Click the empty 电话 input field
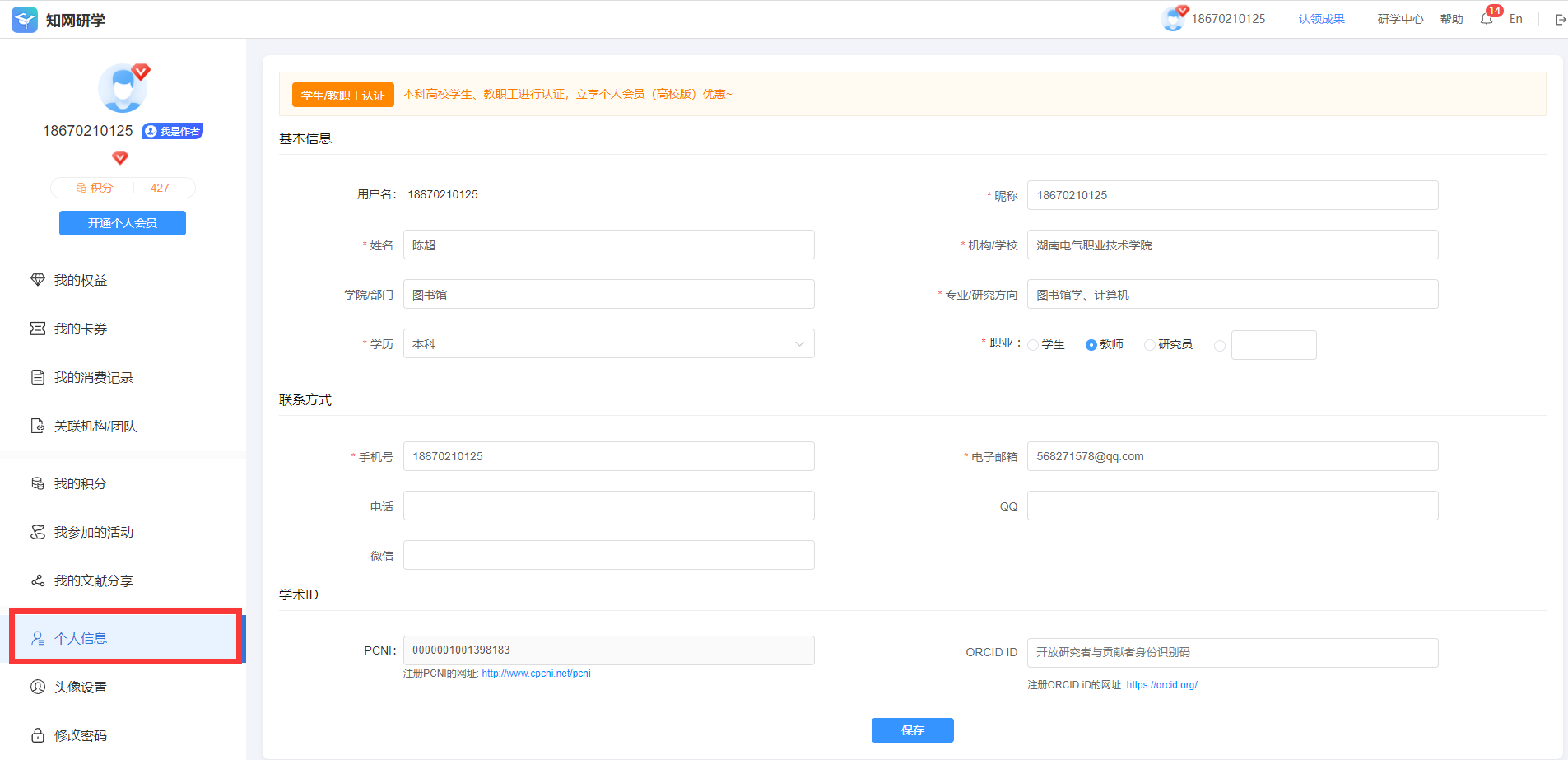 (609, 506)
